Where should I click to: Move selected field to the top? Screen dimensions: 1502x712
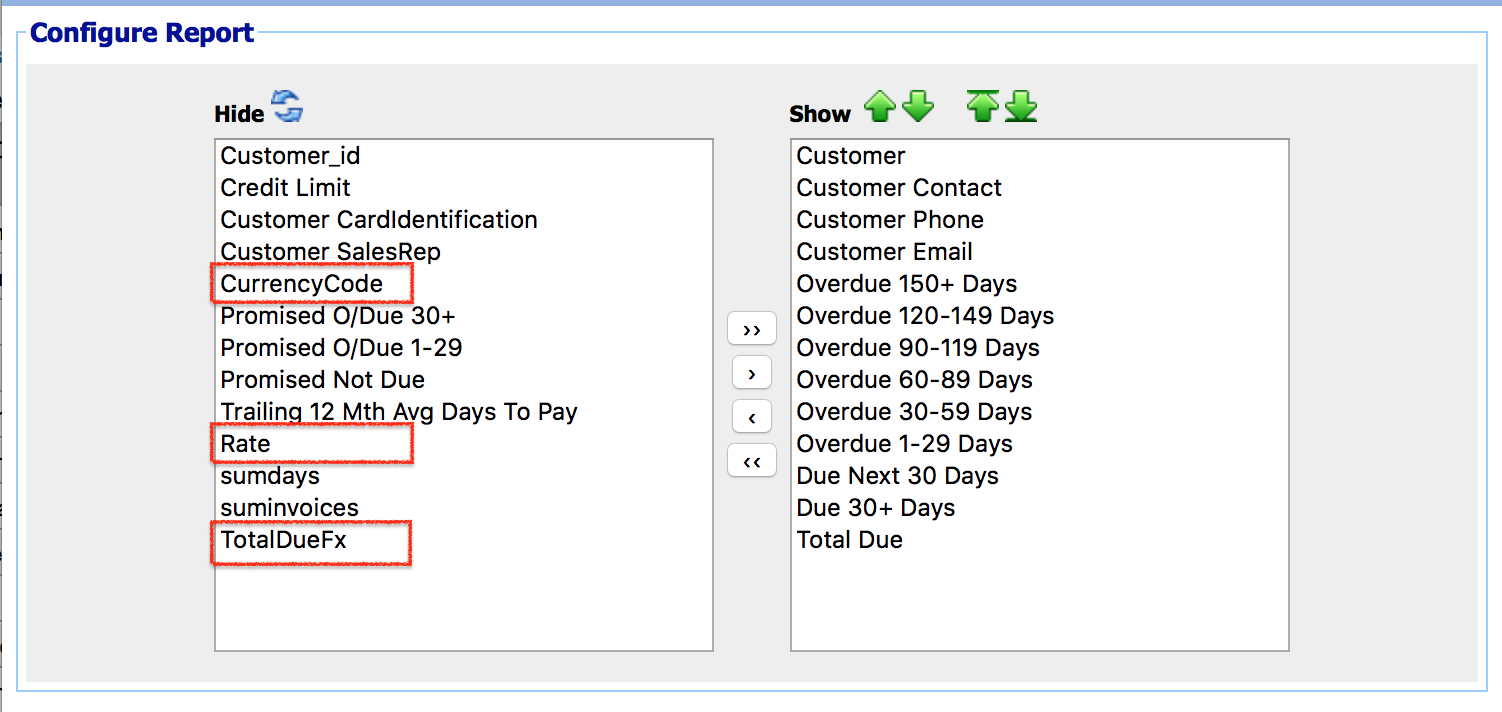coord(983,106)
